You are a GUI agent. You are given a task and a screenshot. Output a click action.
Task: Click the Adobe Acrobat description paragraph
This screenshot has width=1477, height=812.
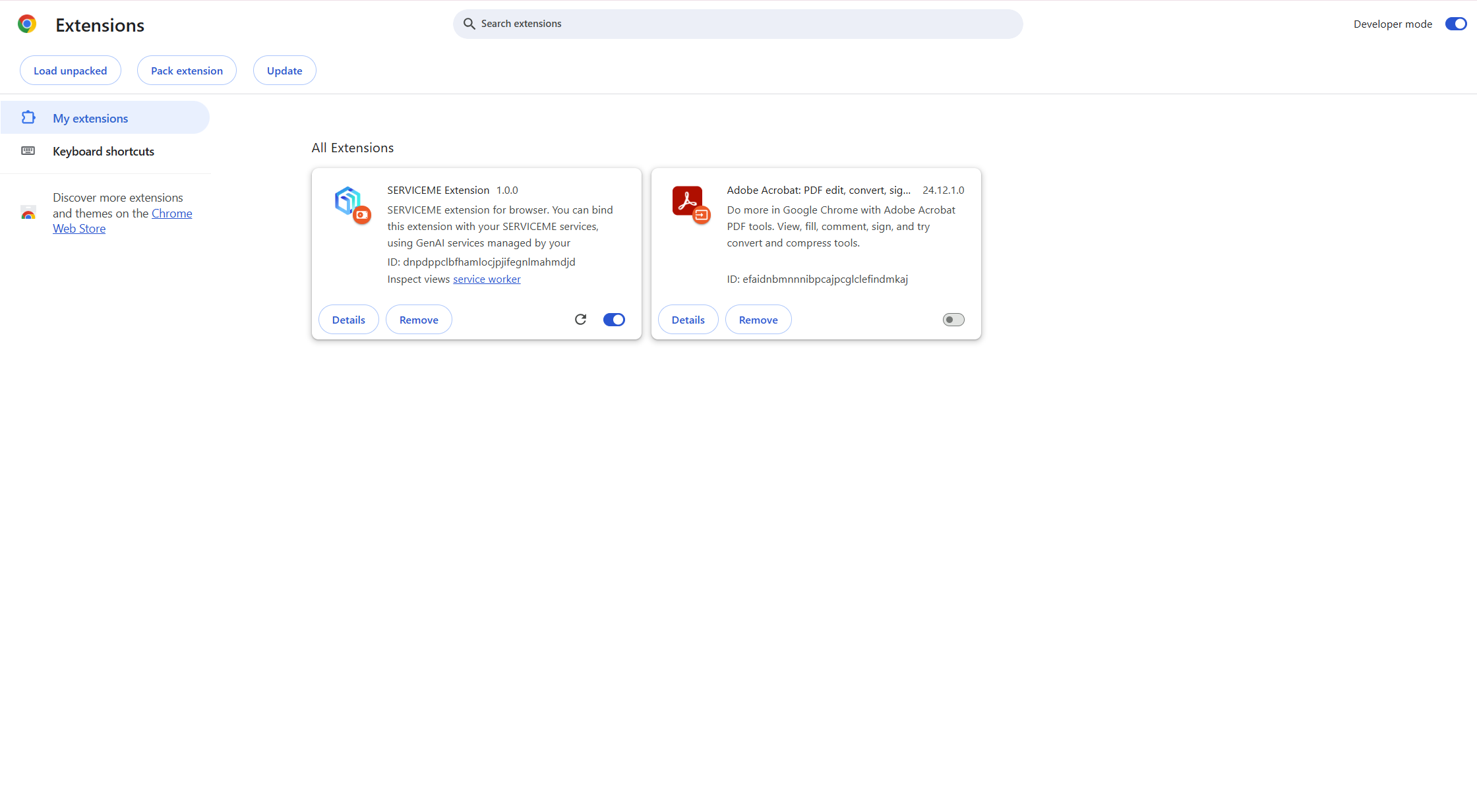[841, 227]
